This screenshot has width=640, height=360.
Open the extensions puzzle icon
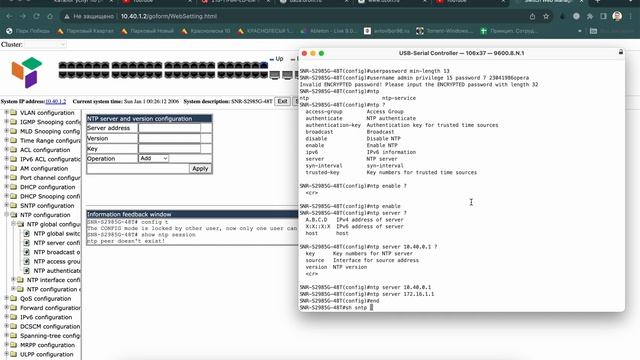pyautogui.click(x=590, y=16)
